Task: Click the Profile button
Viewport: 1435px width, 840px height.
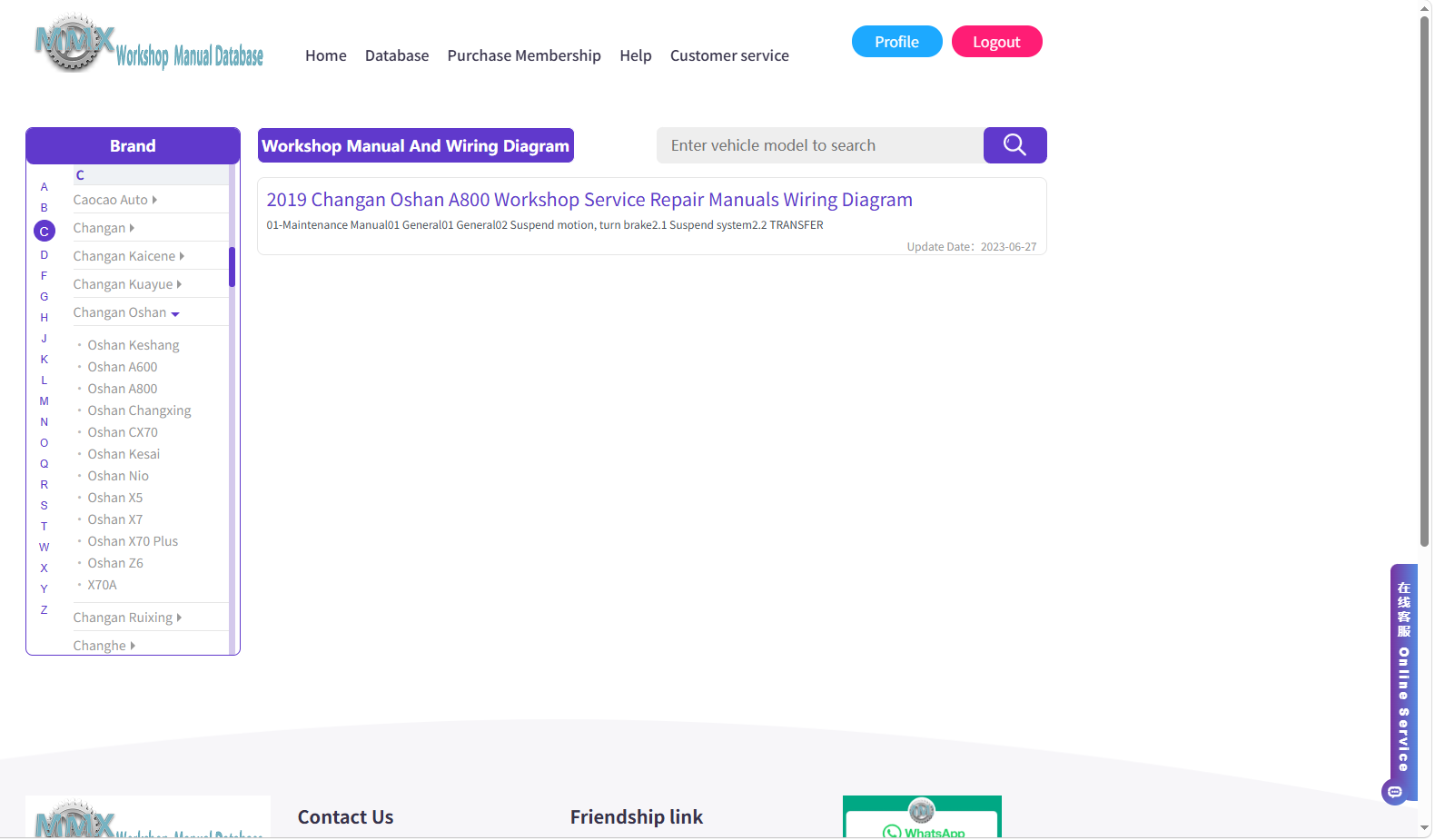Action: tap(896, 42)
